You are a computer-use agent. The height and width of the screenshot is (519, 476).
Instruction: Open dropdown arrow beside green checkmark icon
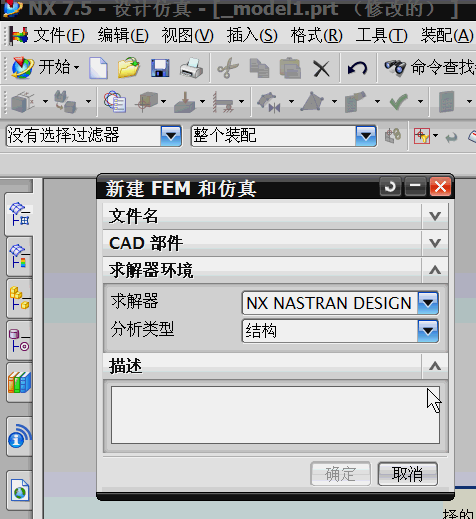(420, 101)
